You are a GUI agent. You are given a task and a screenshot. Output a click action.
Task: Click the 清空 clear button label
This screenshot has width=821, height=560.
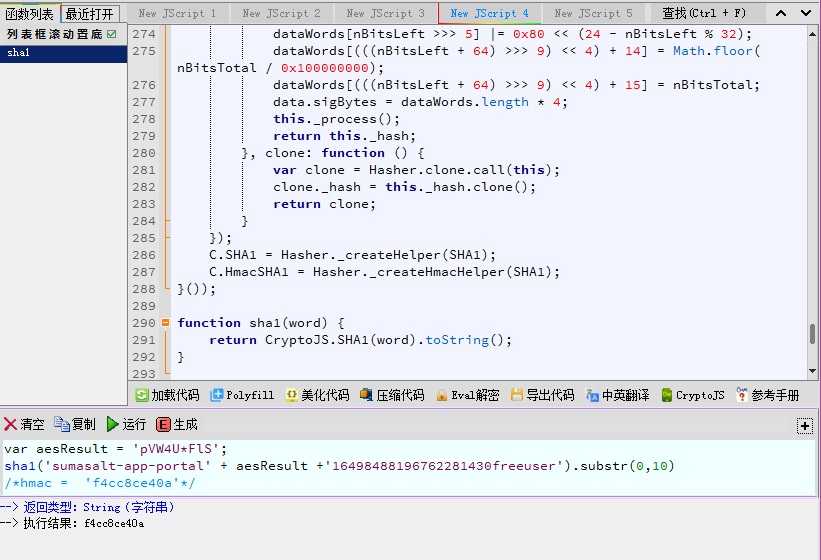coord(32,424)
